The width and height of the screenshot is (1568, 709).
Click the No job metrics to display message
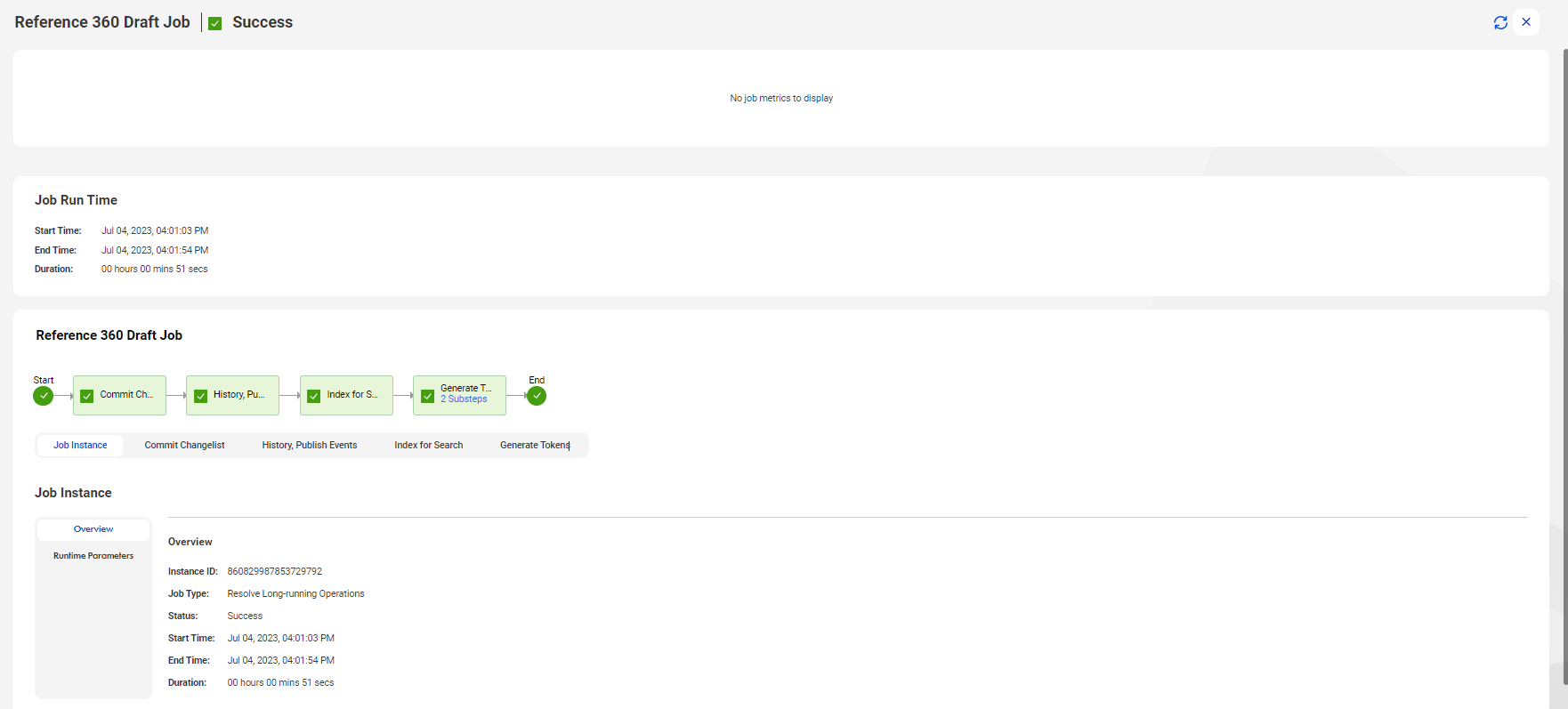coord(781,98)
